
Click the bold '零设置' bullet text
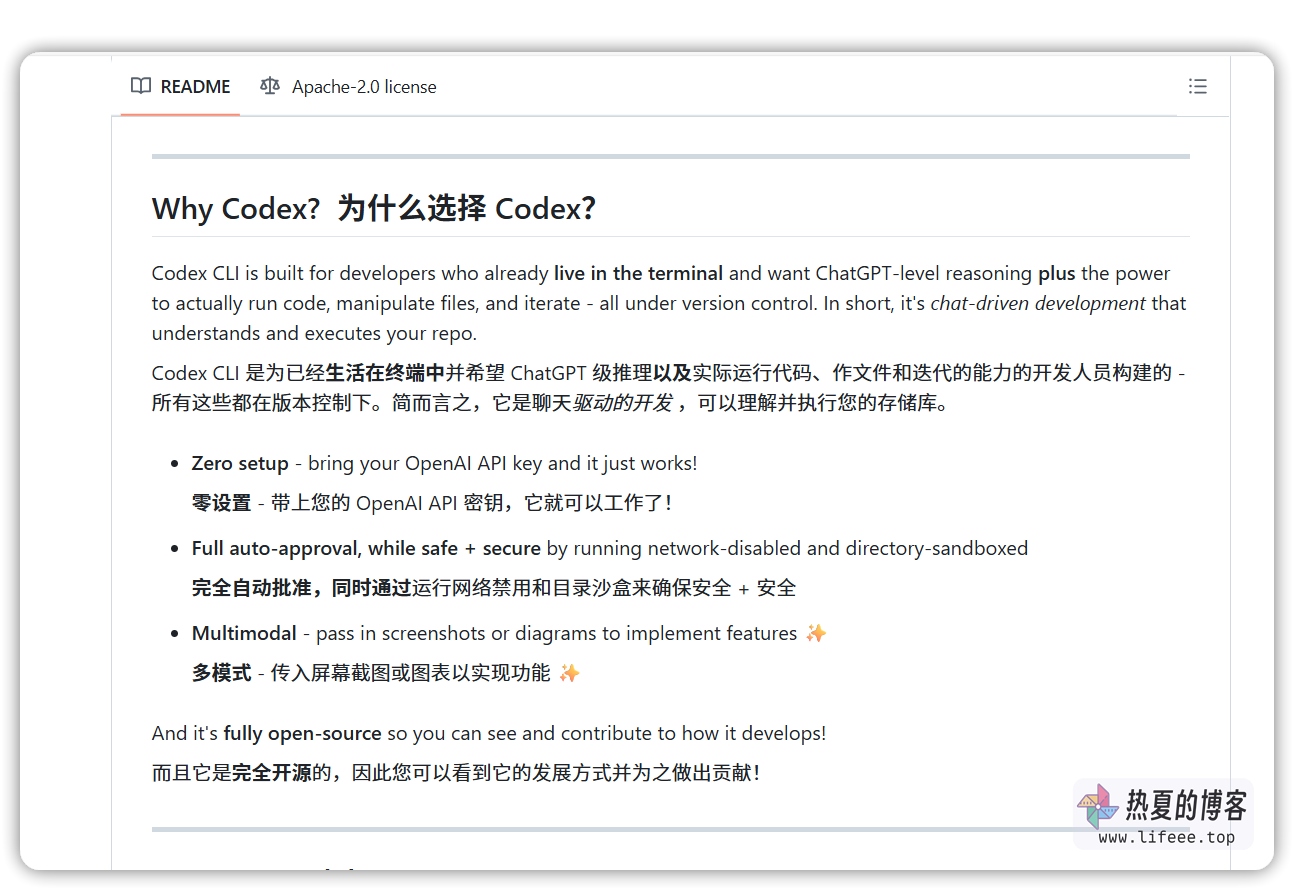point(221,503)
